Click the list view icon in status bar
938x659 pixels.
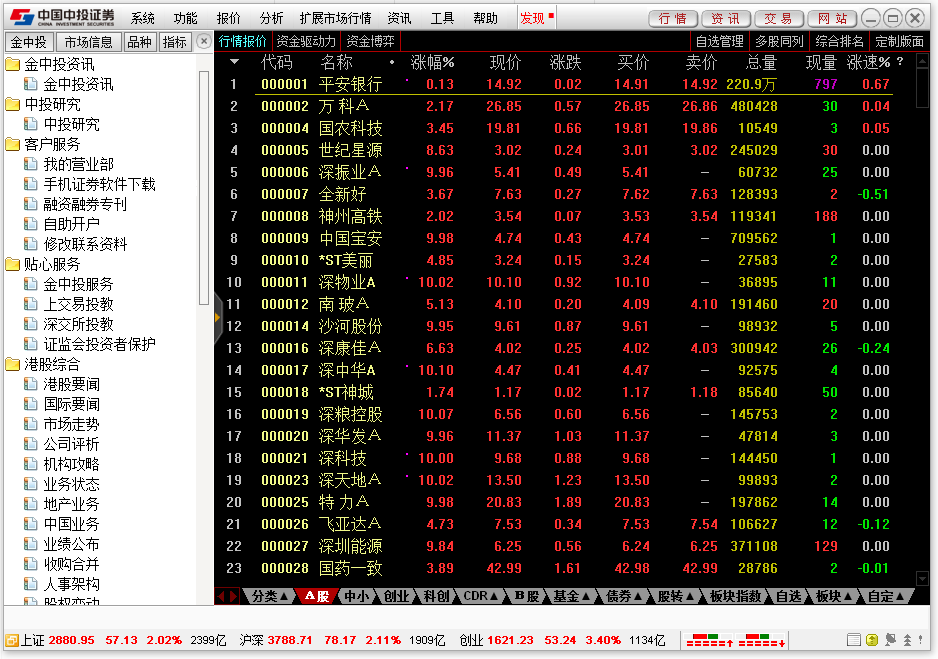pos(853,640)
